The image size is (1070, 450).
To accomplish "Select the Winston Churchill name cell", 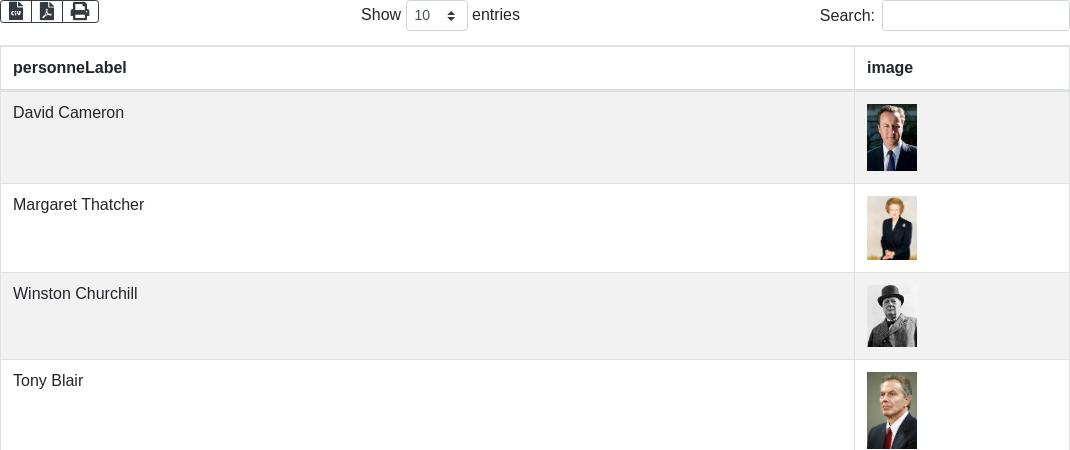I will 75,294.
